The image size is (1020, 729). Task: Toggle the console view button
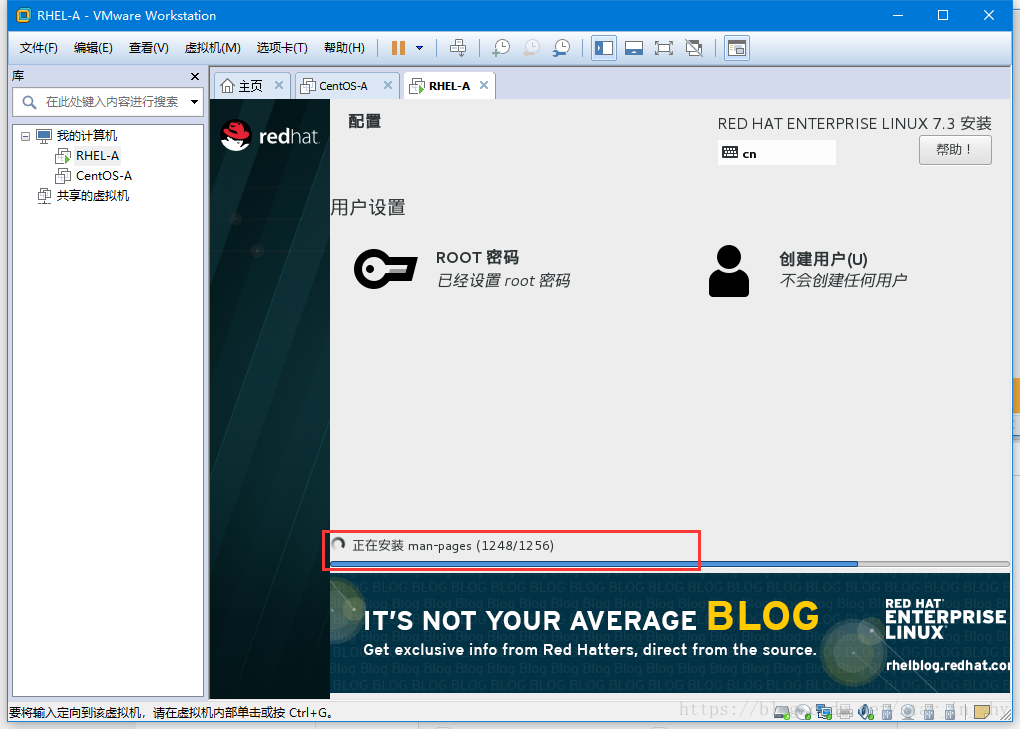737,47
